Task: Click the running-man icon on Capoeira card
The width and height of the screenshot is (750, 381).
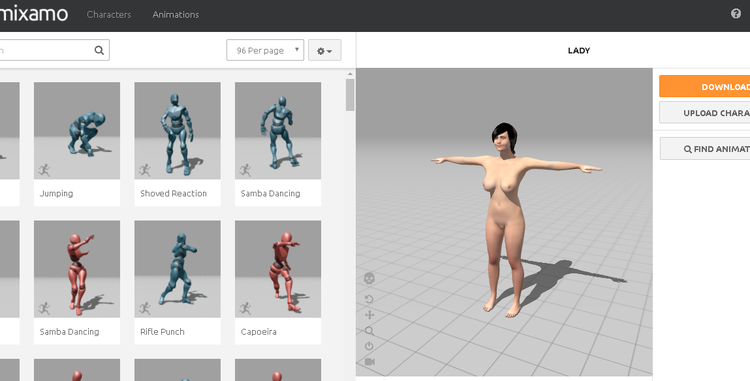Action: pos(245,308)
